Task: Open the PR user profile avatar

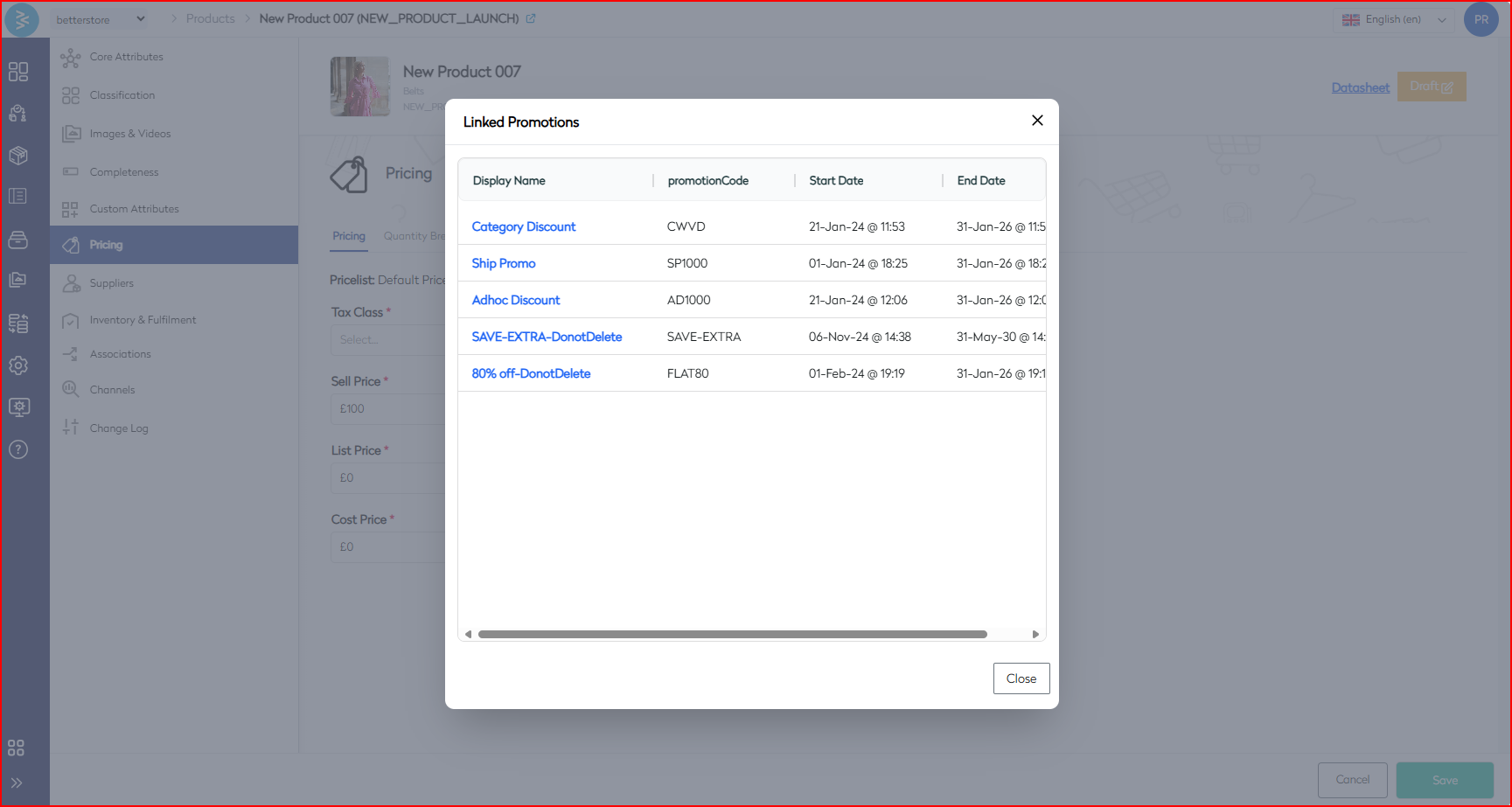Action: pyautogui.click(x=1481, y=19)
